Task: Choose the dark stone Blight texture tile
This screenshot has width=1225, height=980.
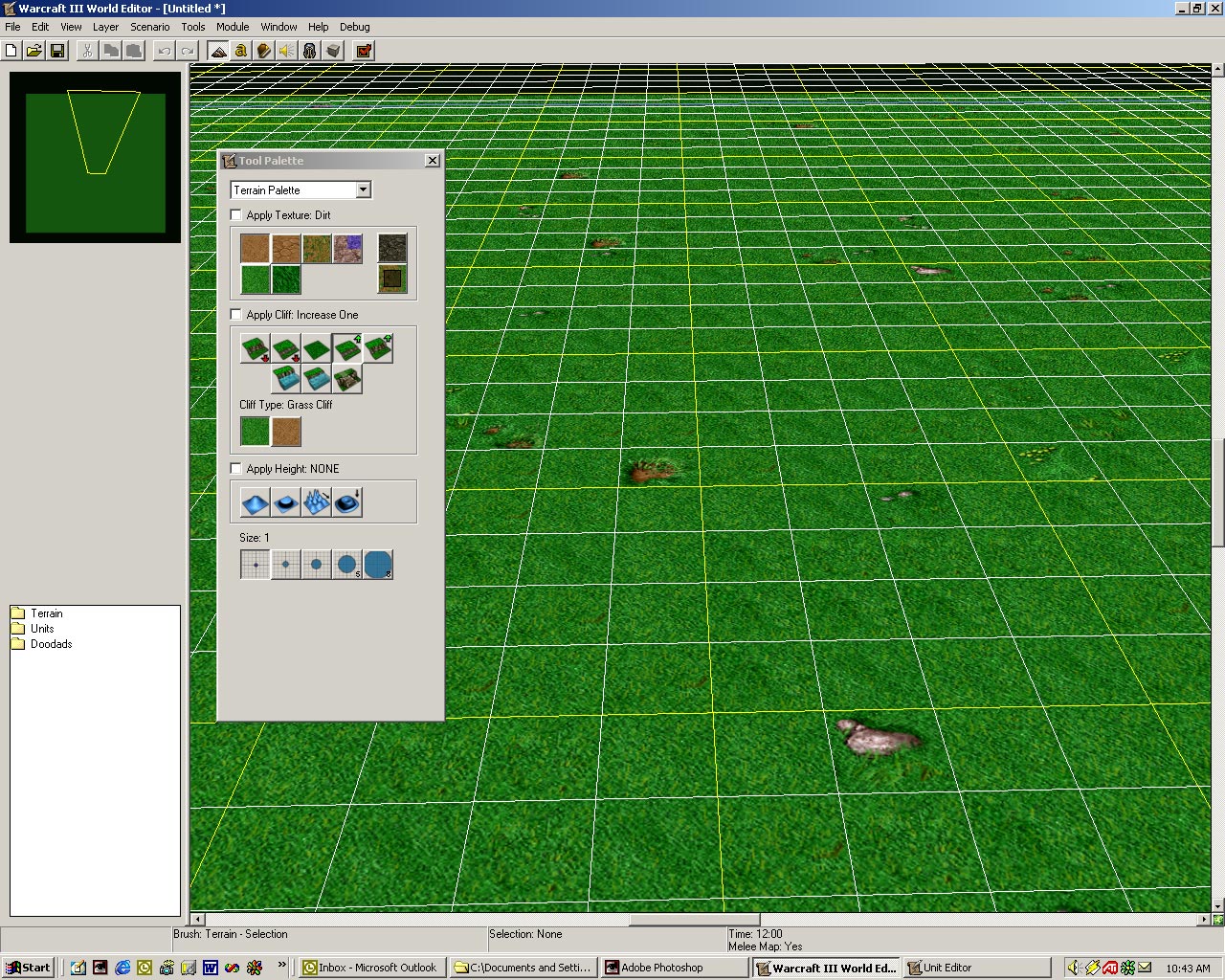Action: [392, 249]
